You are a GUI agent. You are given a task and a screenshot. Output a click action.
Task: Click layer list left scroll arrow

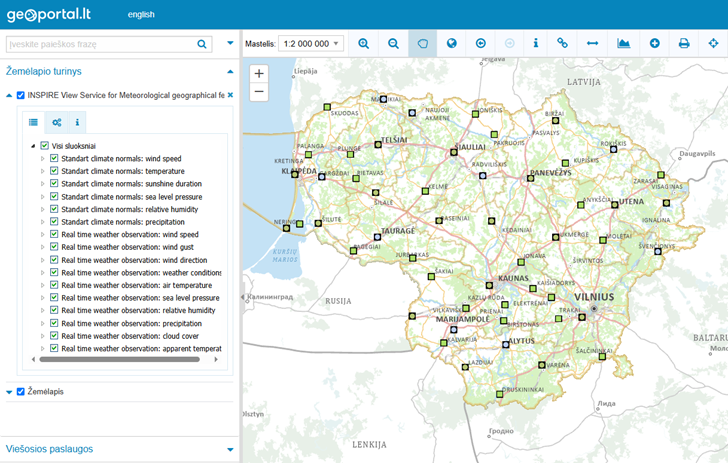(x=33, y=359)
